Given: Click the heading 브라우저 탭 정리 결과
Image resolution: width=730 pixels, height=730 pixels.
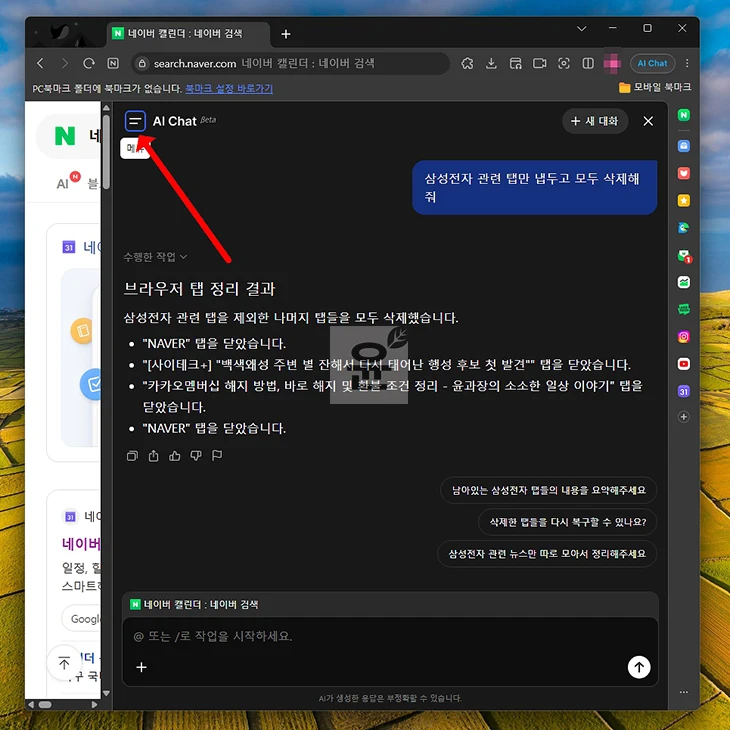Looking at the screenshot, I should click(x=199, y=289).
